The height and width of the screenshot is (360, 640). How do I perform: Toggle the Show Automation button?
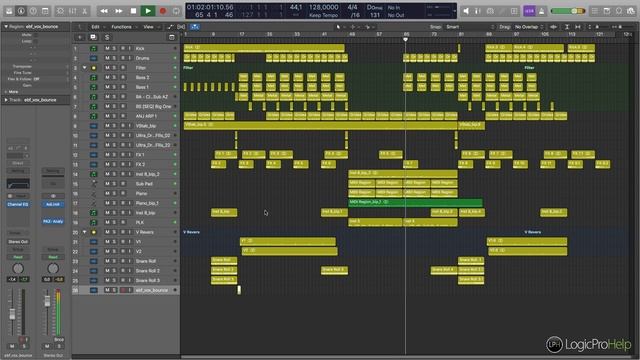(x=170, y=27)
